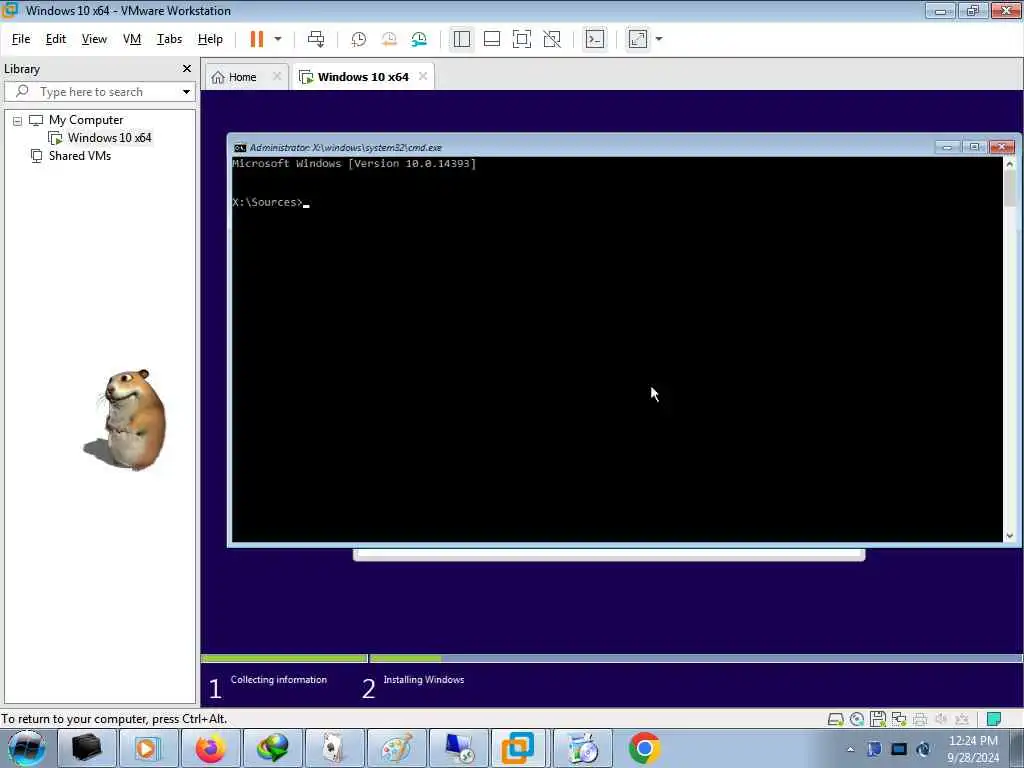Viewport: 1024px width, 768px height.
Task: Click the cmd window vertical scrollbar thumb
Action: (1010, 188)
